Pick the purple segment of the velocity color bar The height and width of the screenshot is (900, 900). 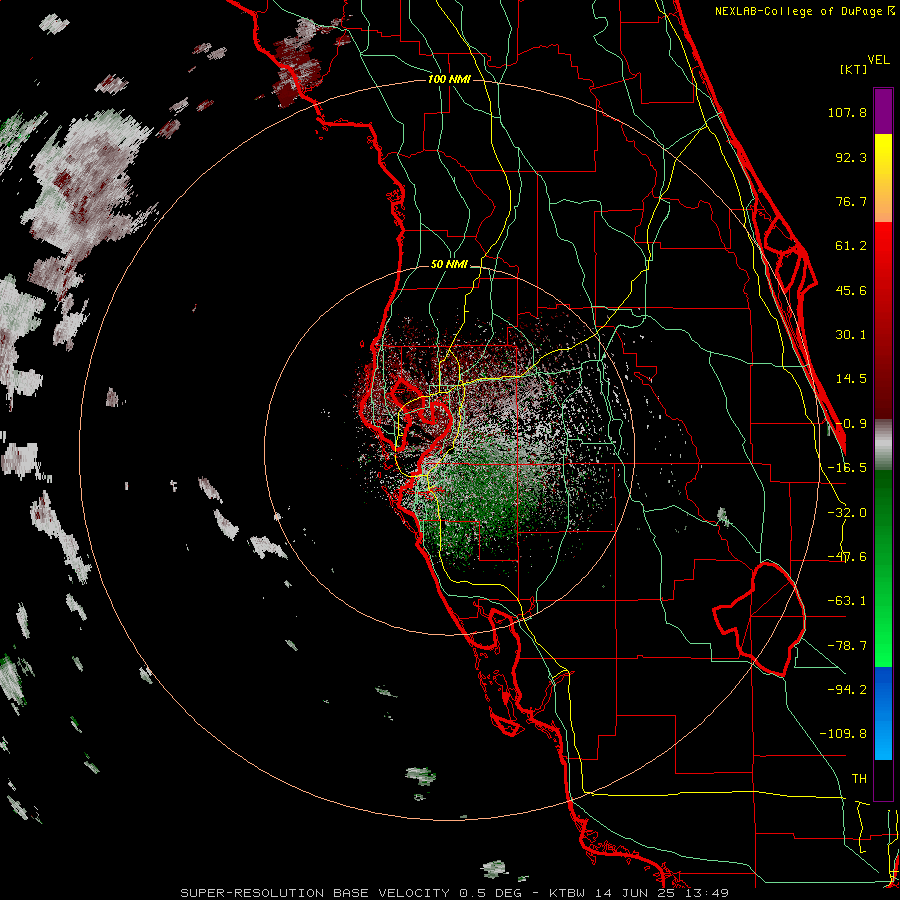(x=883, y=111)
